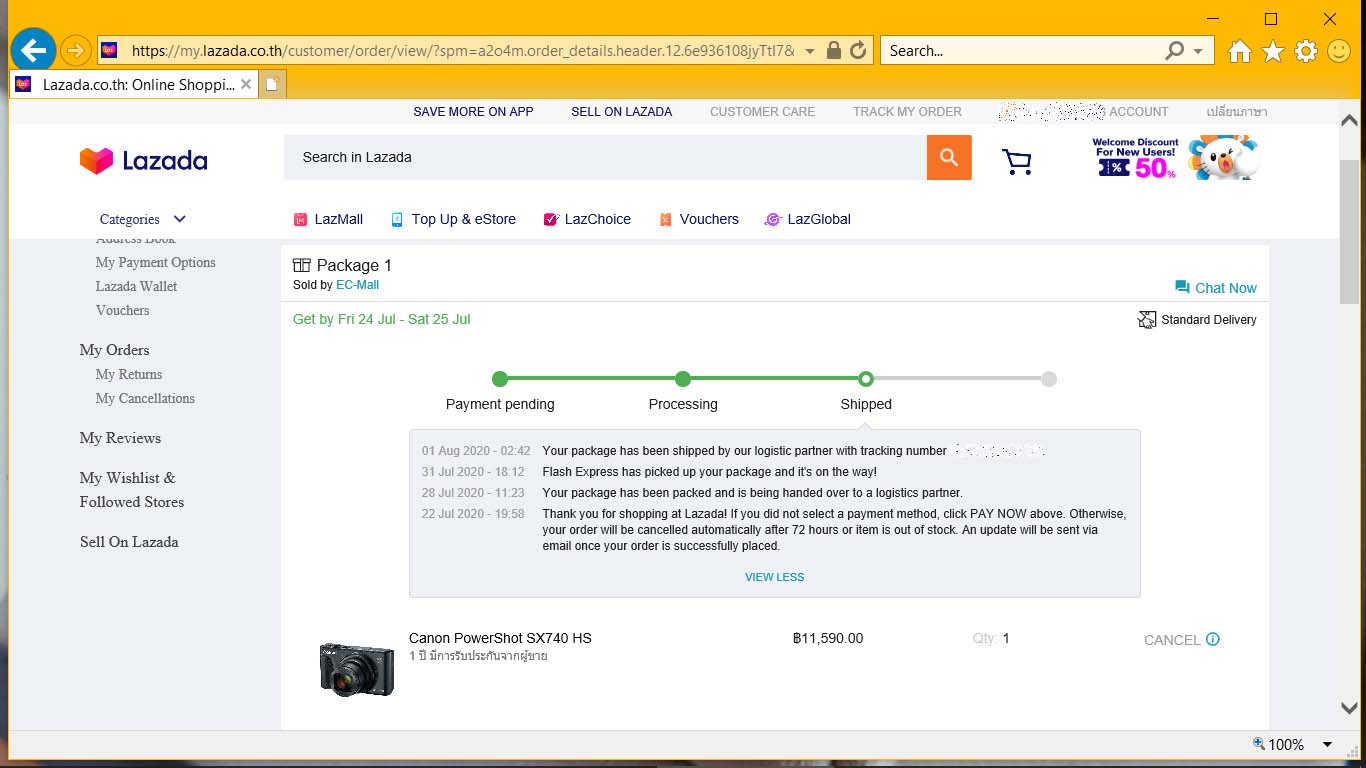Open Vouchers link in top navigation
Viewport: 1366px width, 768px height.
pos(699,219)
